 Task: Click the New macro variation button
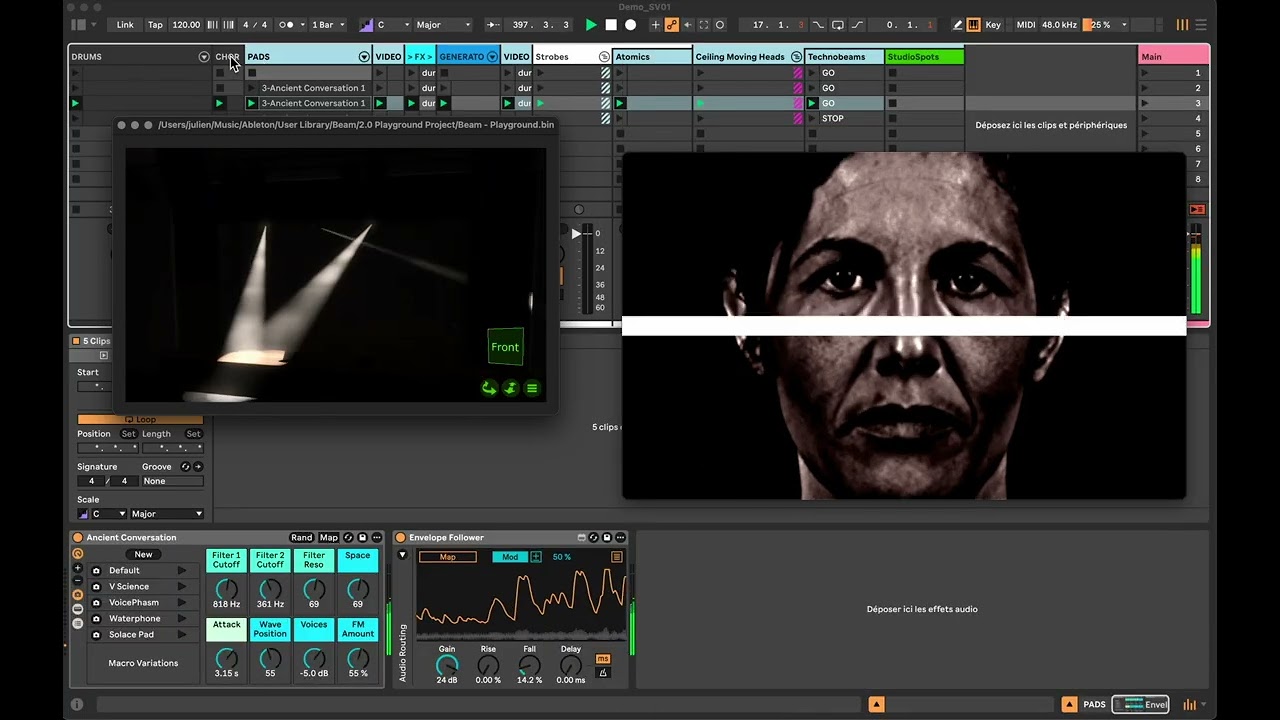144,555
